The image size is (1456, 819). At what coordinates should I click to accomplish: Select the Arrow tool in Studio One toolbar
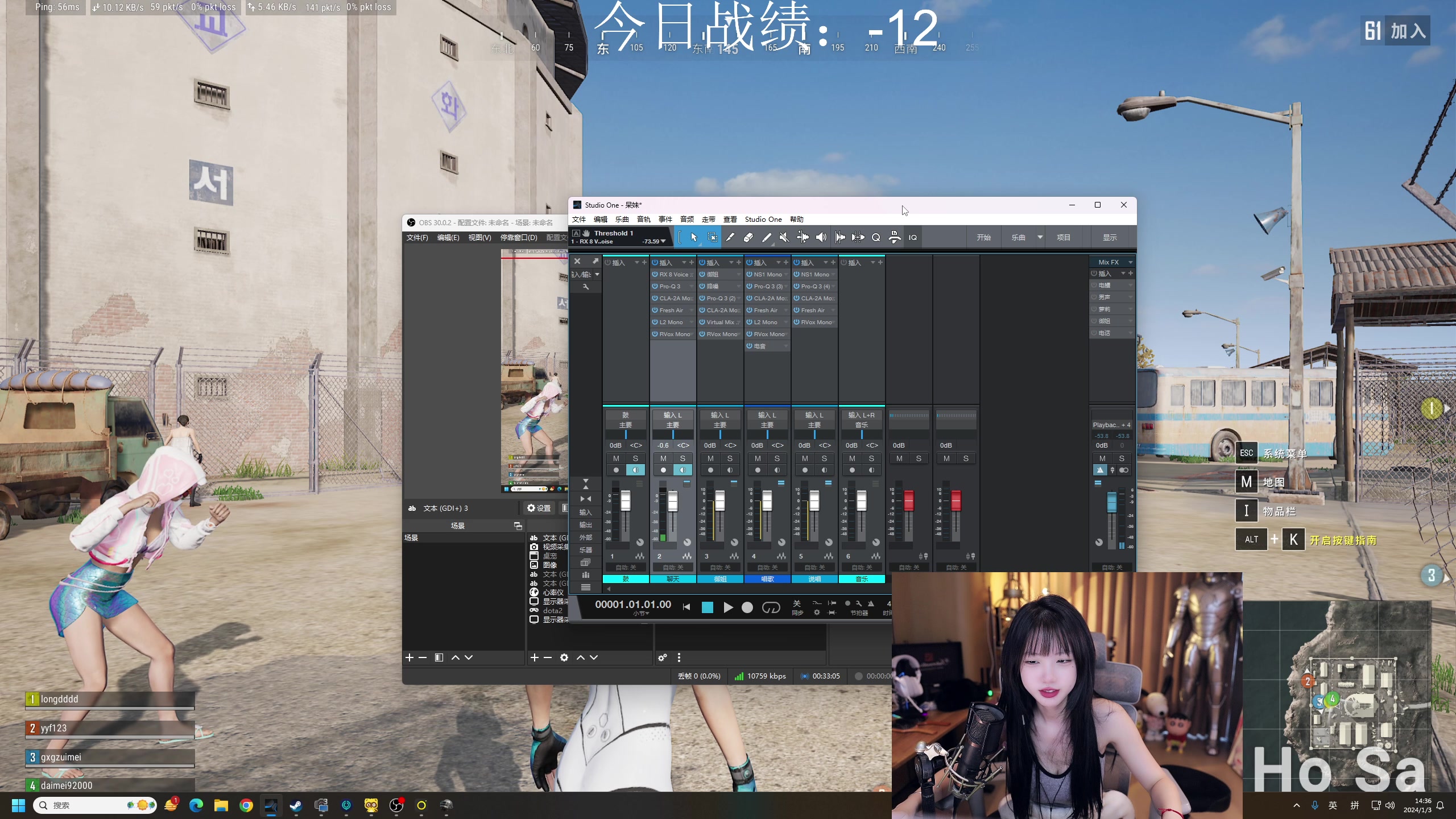[x=693, y=238]
